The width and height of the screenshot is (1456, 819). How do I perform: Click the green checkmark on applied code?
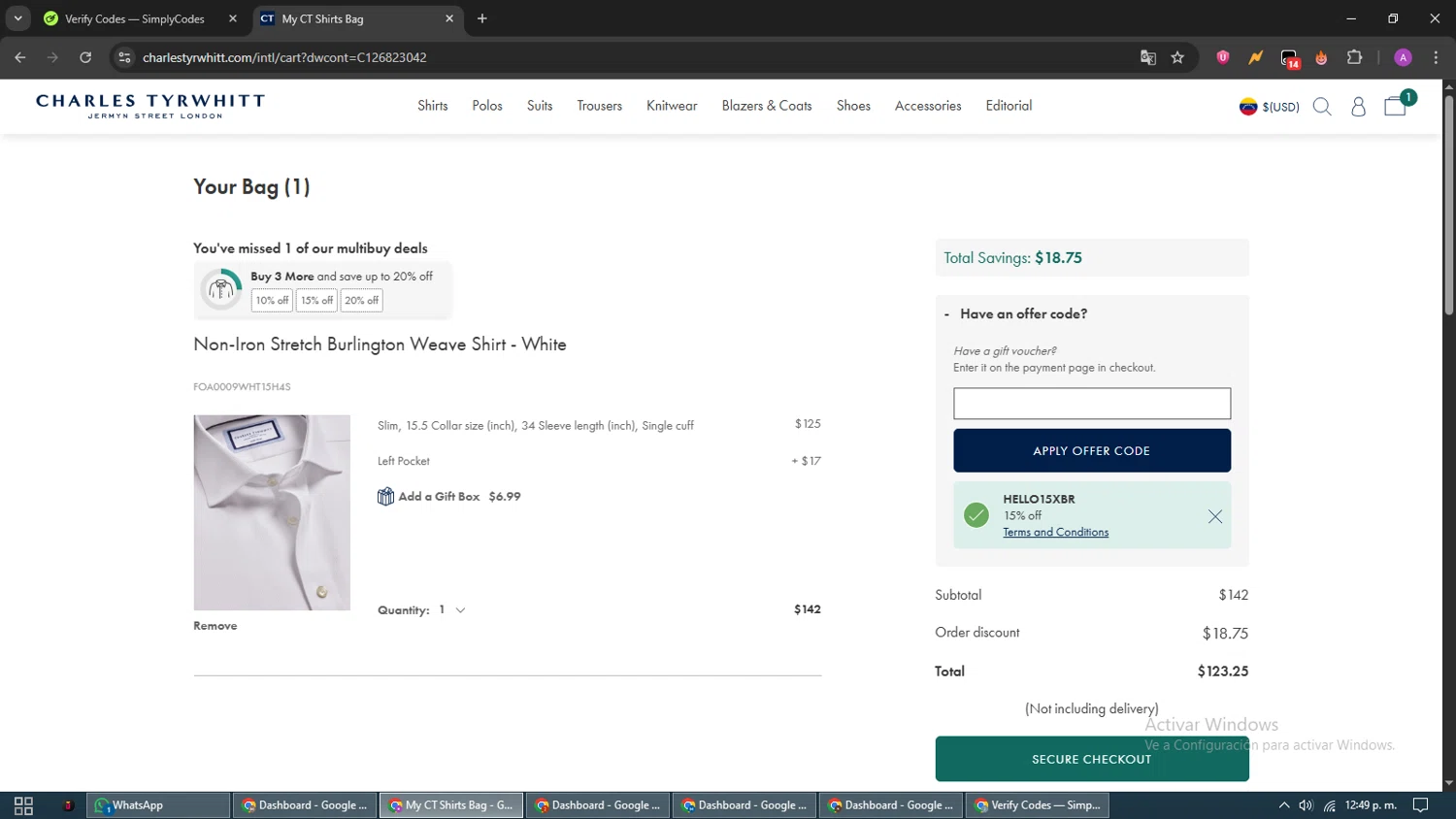976,515
